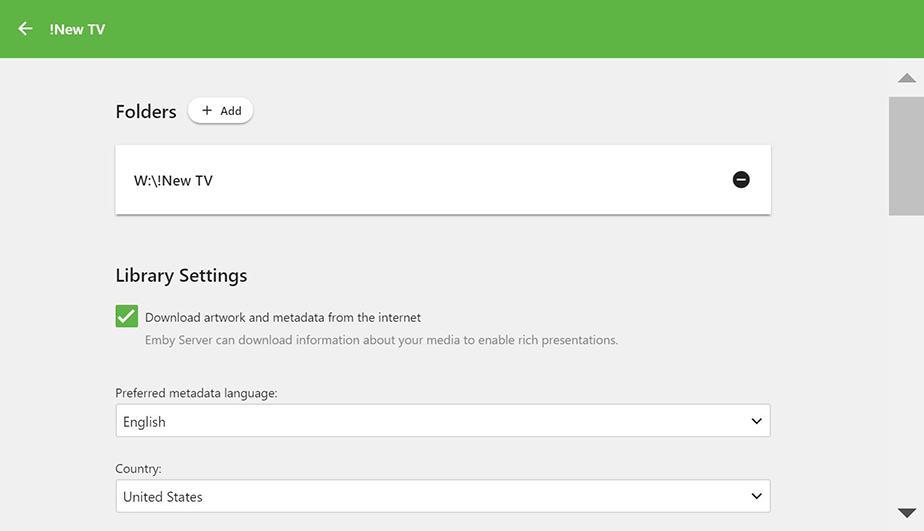Click the scrollbar up arrow
Viewport: 924px width, 531px height.
(907, 78)
